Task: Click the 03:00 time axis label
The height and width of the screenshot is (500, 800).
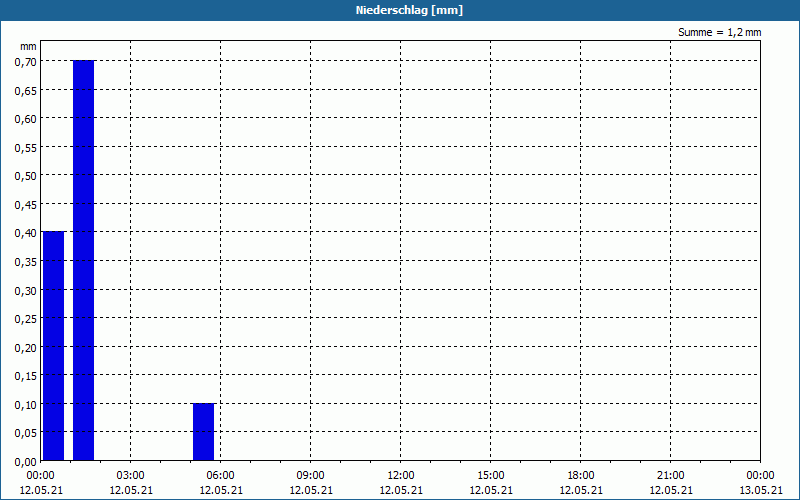Action: click(131, 476)
